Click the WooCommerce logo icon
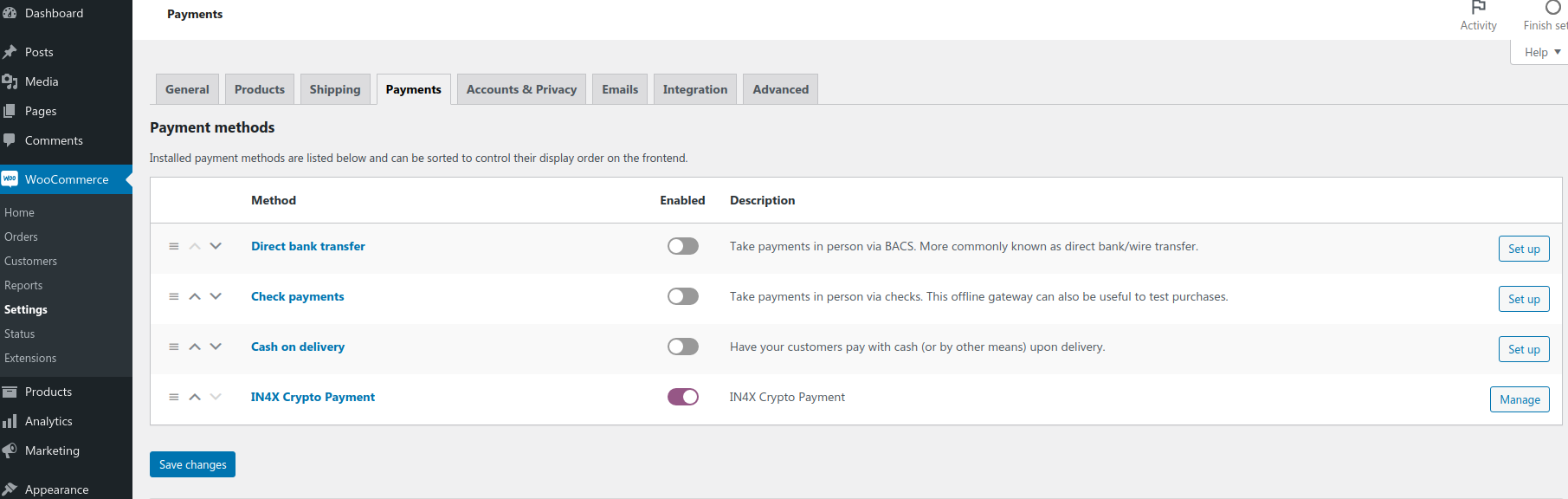Screen dimensions: 1568x499 click(x=10, y=179)
